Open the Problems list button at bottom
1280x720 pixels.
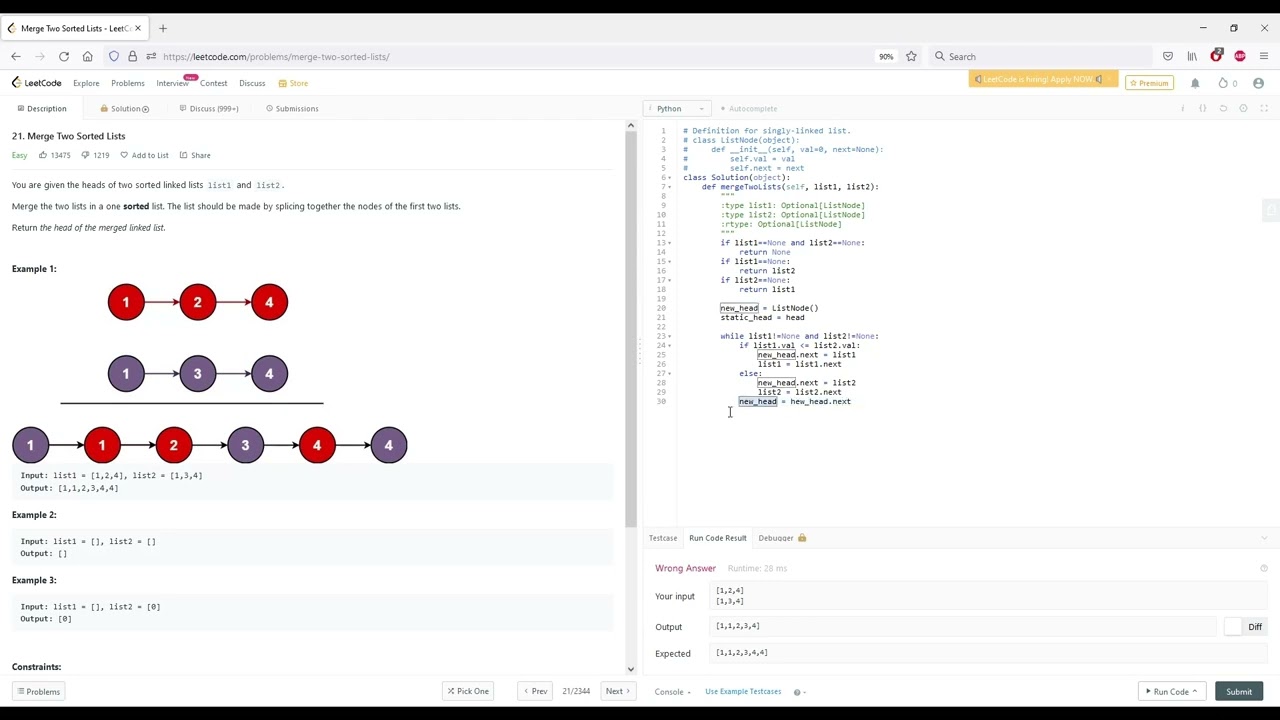click(38, 692)
